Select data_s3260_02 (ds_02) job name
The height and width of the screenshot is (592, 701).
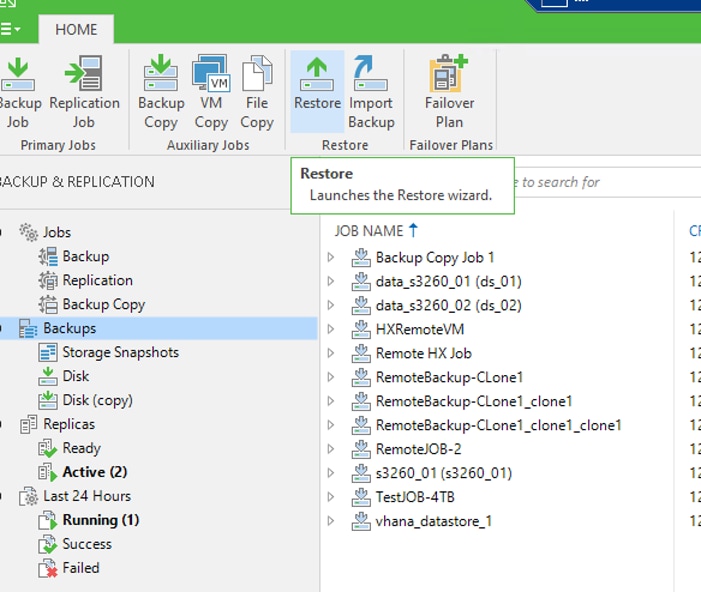[449, 305]
